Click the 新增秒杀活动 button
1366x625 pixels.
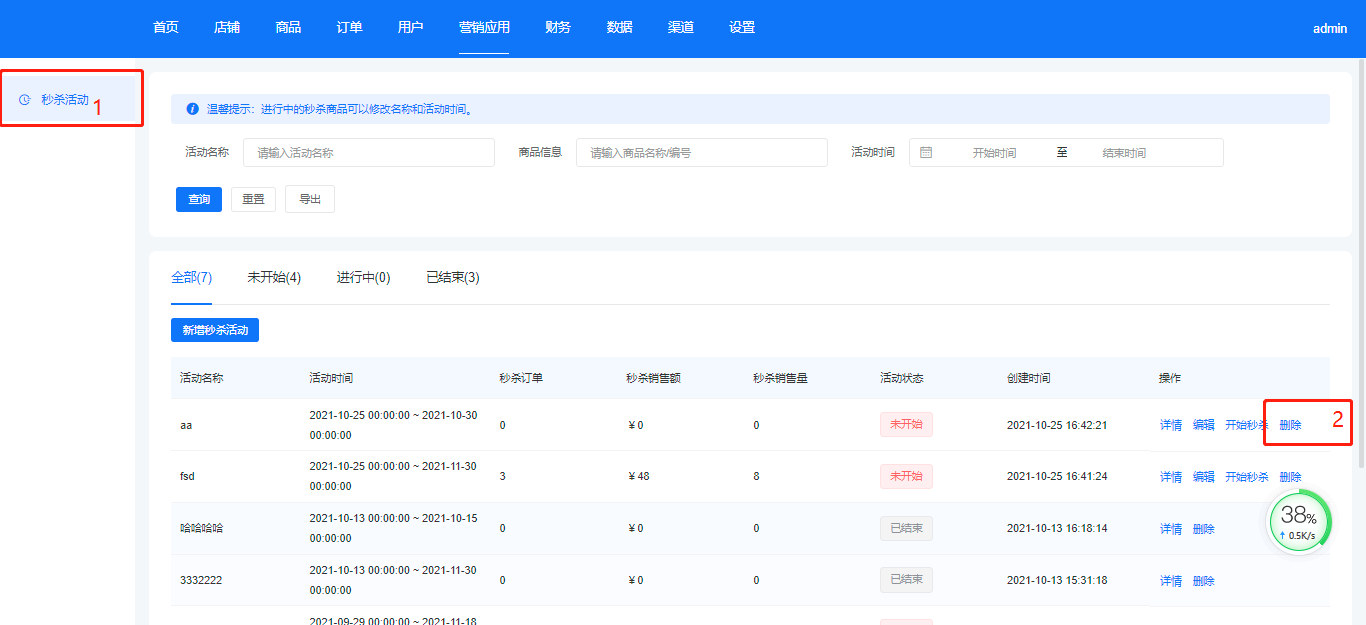click(215, 330)
